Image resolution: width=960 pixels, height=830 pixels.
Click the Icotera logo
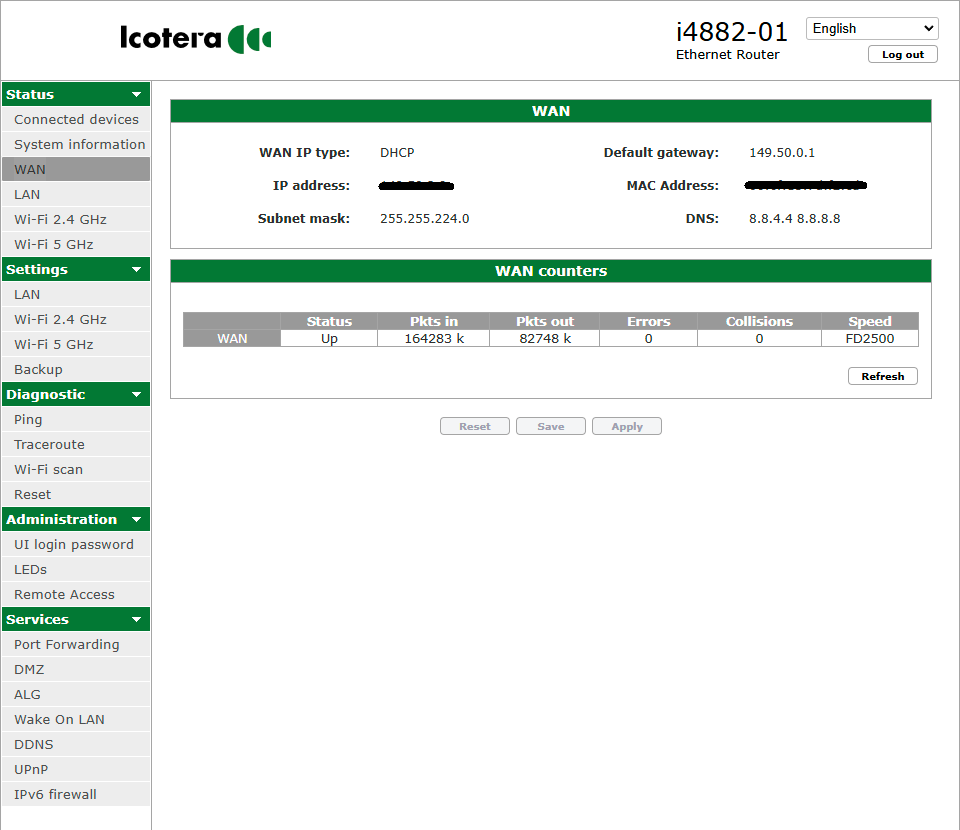[196, 39]
